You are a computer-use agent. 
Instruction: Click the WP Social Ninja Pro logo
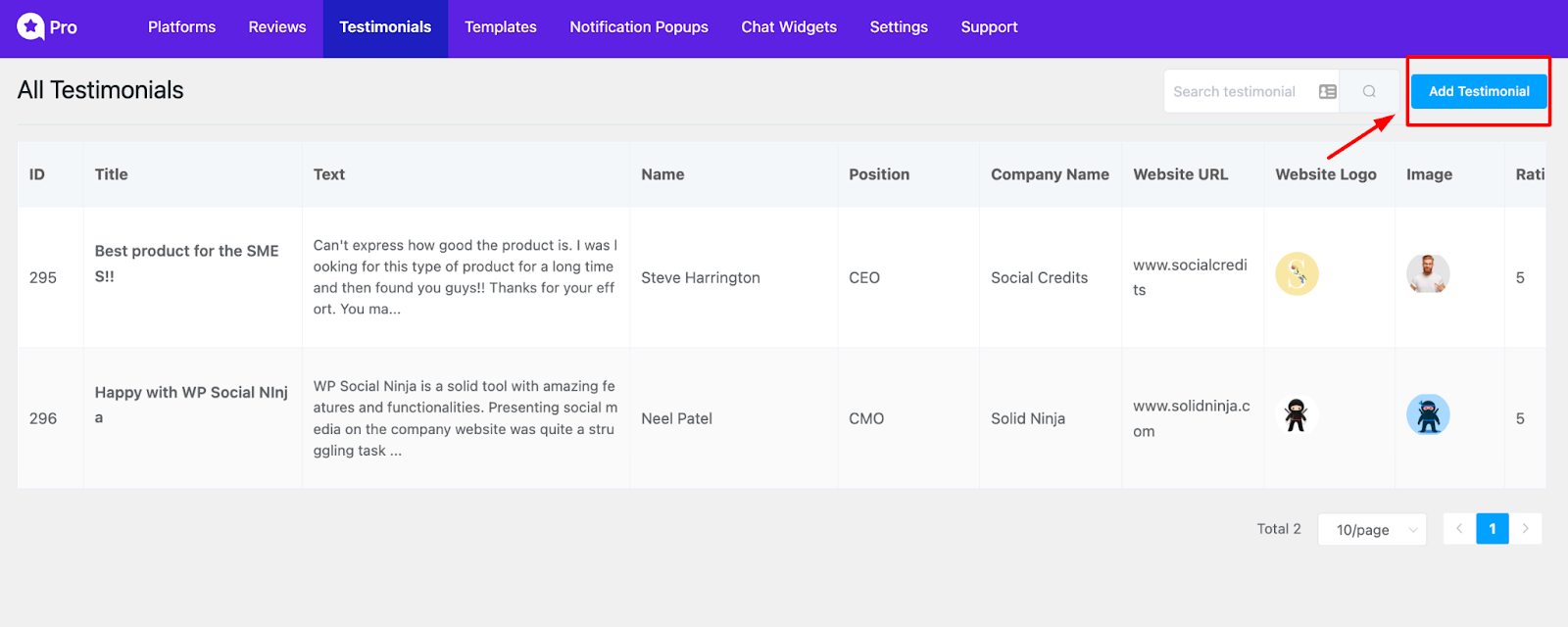pos(46,26)
